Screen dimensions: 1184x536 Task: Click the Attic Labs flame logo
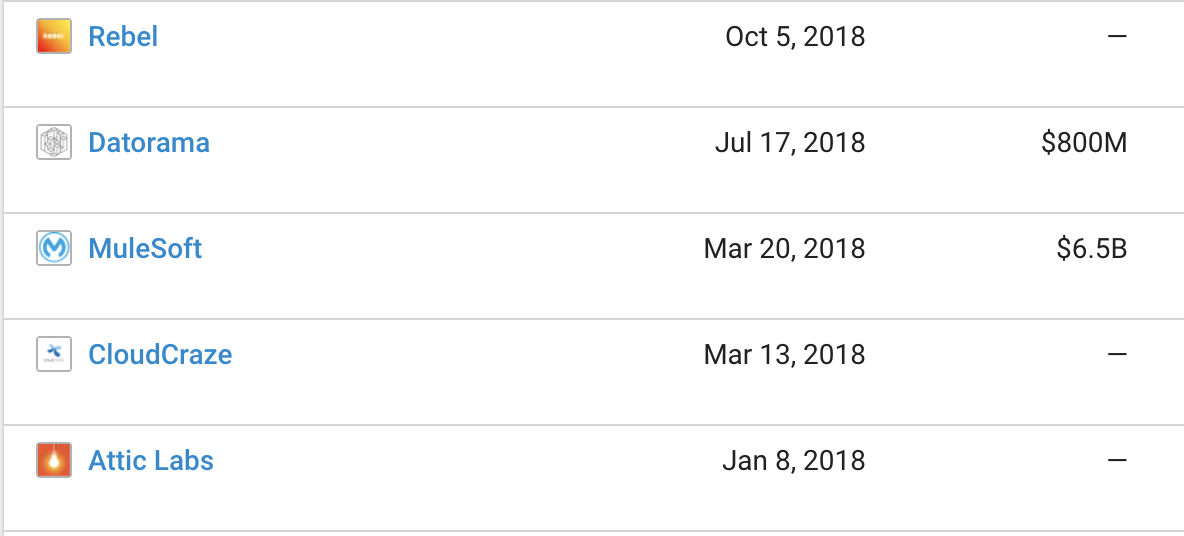(x=54, y=460)
